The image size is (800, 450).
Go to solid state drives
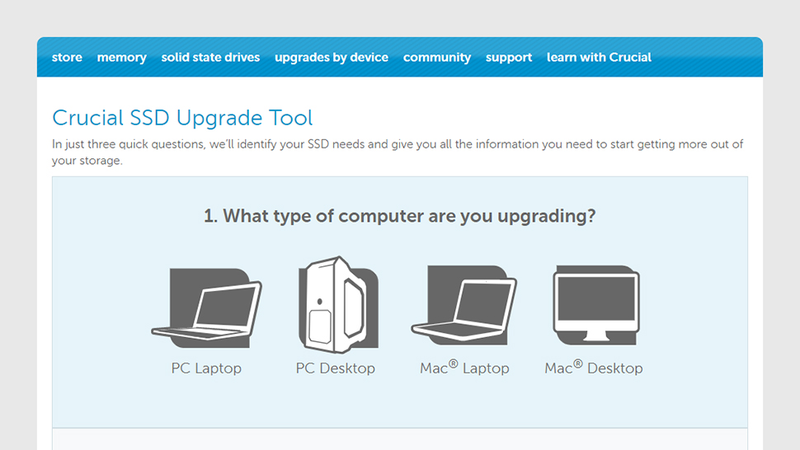[210, 57]
